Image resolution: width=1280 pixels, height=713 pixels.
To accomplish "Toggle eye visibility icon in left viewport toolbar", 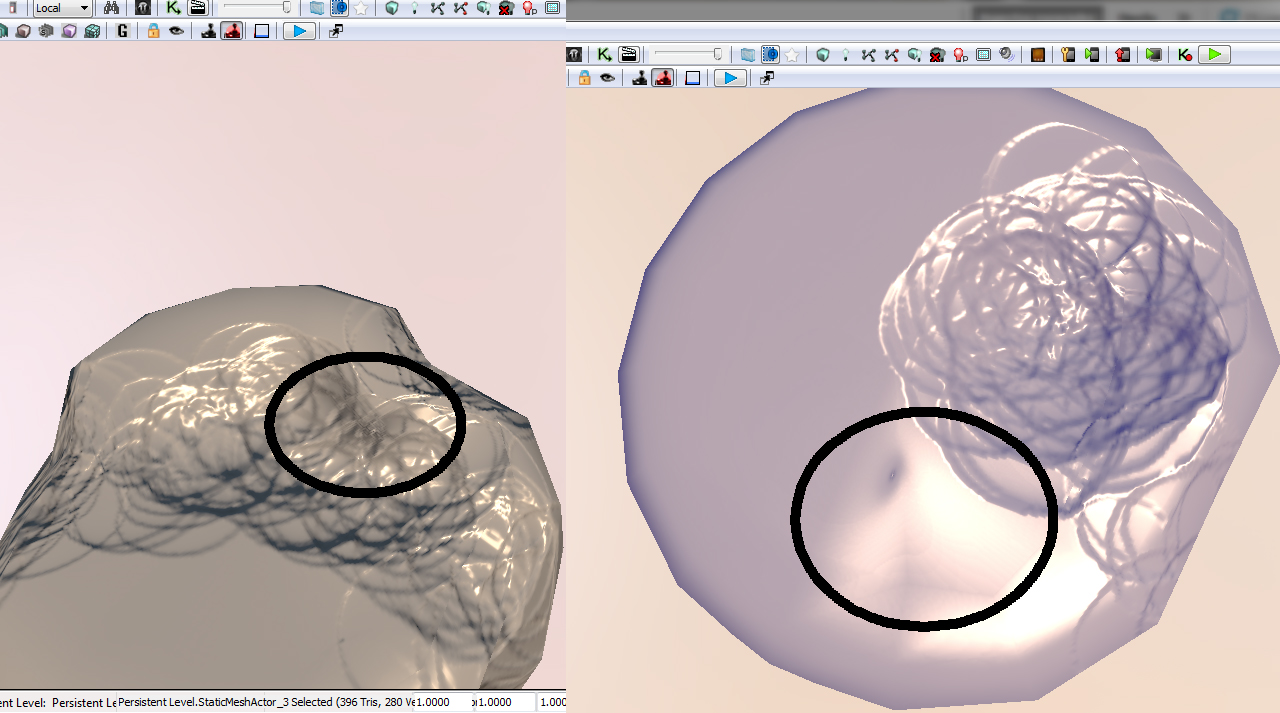I will click(176, 31).
